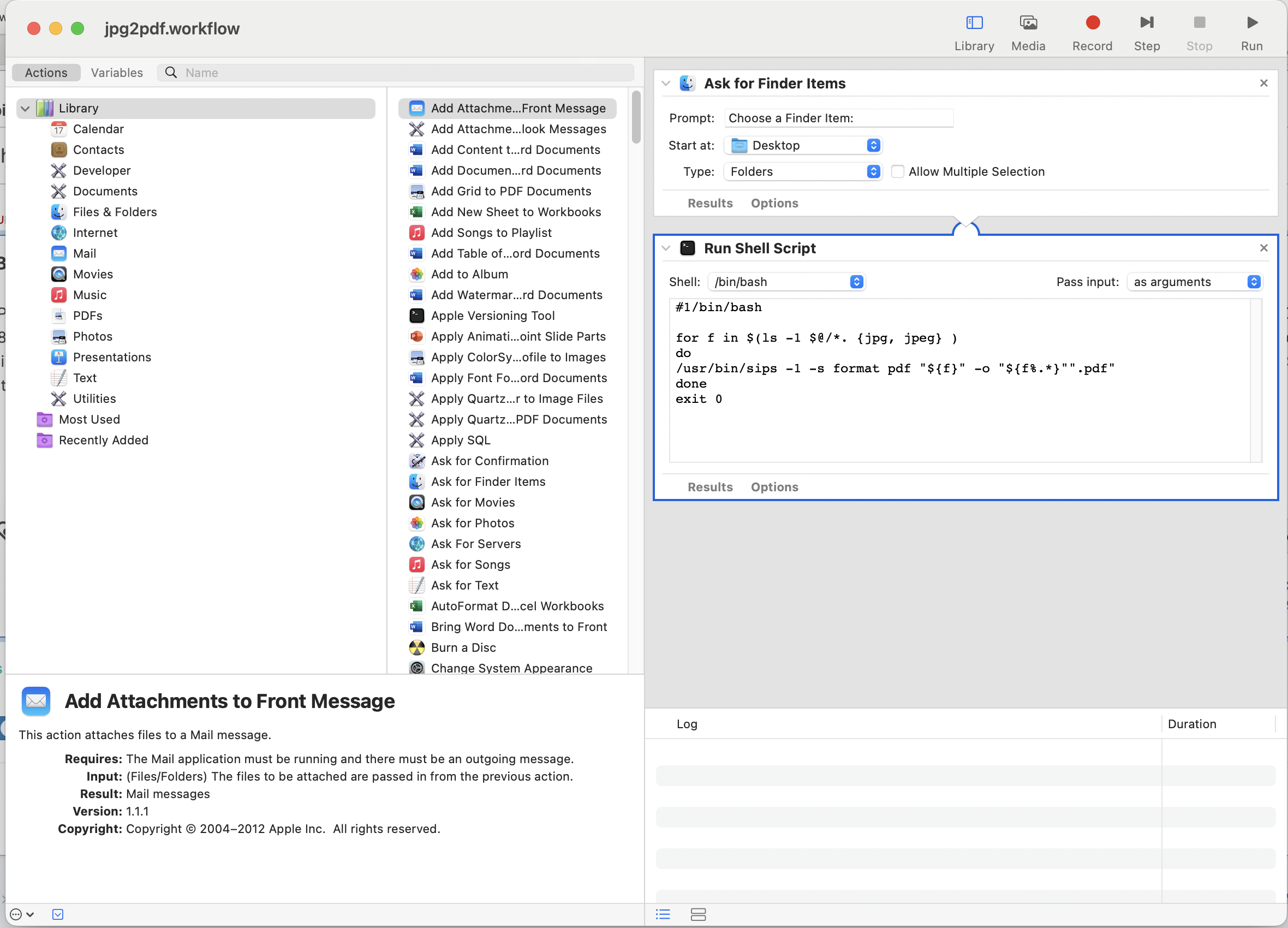This screenshot has width=1288, height=928.
Task: Click the action list scrollbar
Action: click(x=635, y=117)
